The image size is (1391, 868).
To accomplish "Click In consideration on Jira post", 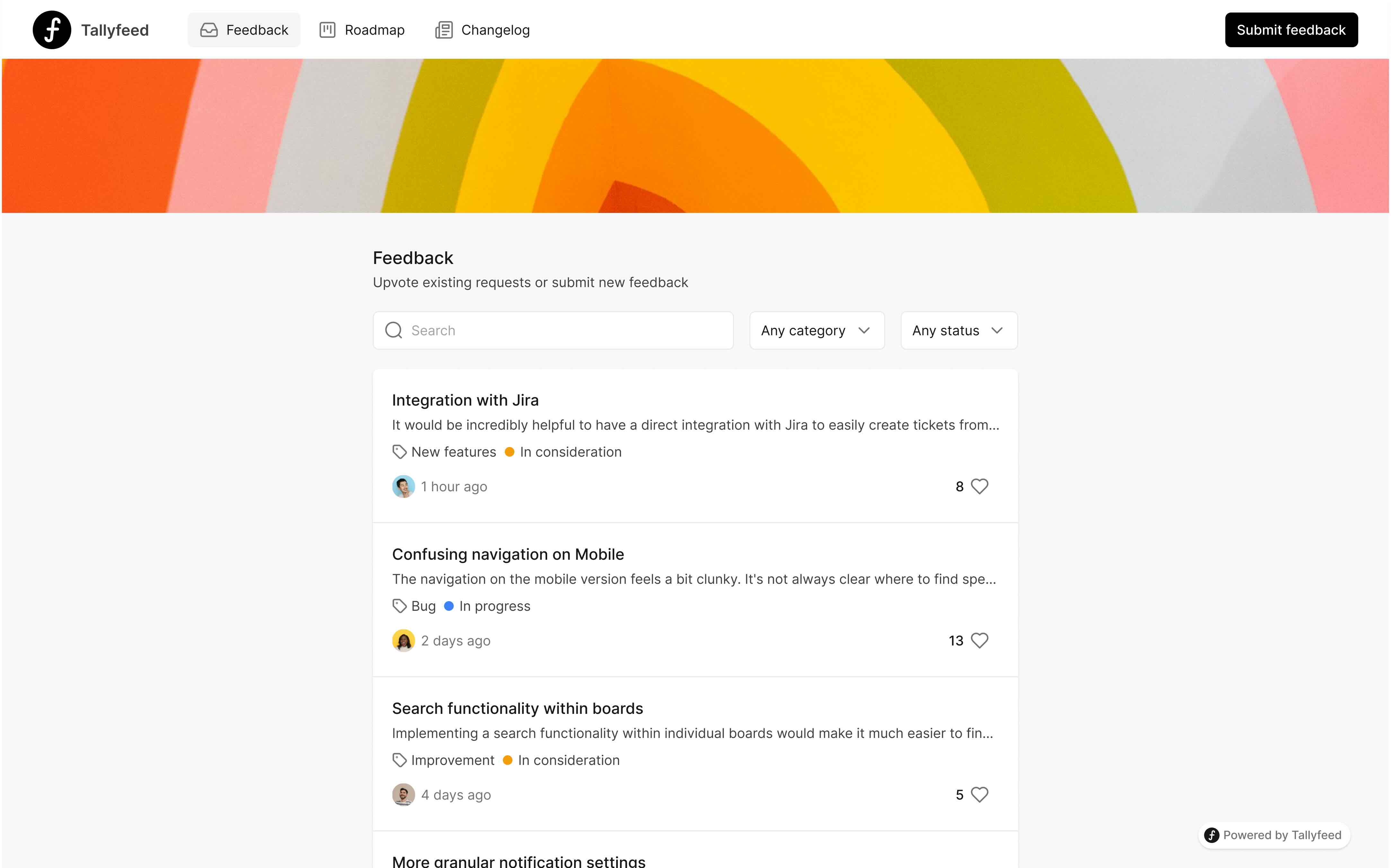I will coord(570,452).
